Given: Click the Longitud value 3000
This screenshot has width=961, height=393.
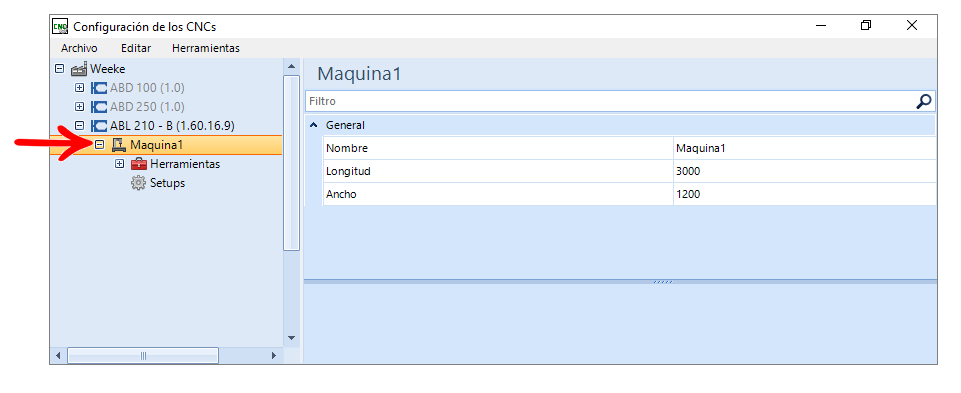Looking at the screenshot, I should click(804, 171).
